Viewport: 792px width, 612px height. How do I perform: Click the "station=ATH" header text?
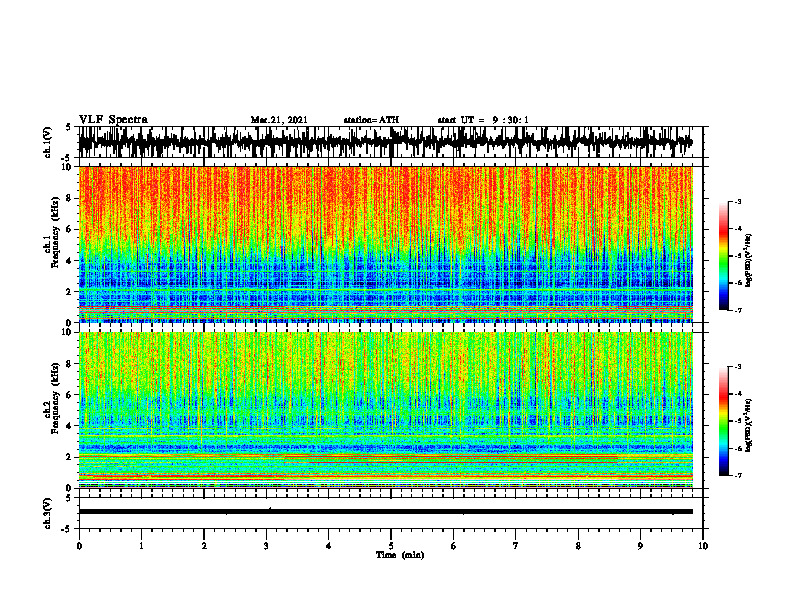click(371, 120)
